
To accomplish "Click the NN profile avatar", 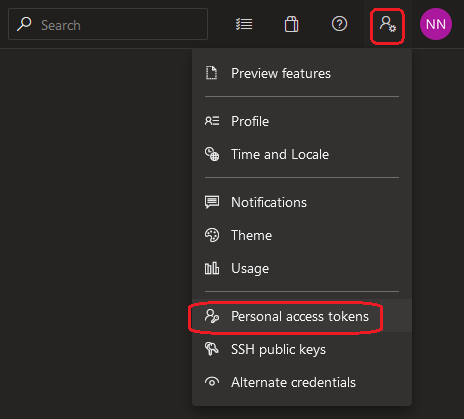I will tap(436, 24).
